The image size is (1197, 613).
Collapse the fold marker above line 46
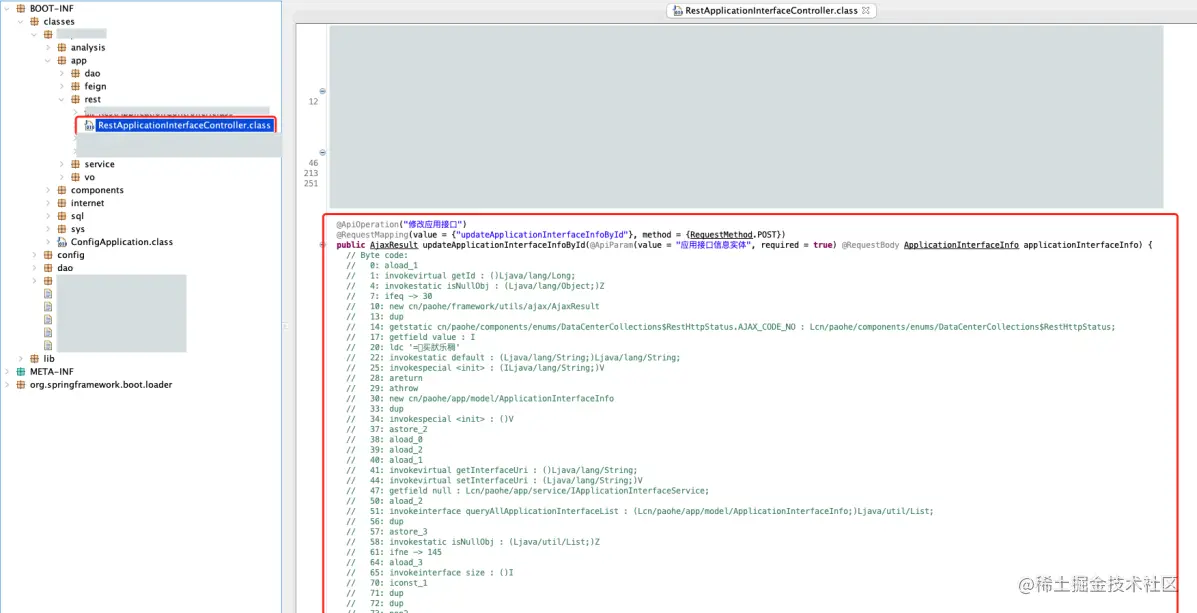tap(322, 151)
